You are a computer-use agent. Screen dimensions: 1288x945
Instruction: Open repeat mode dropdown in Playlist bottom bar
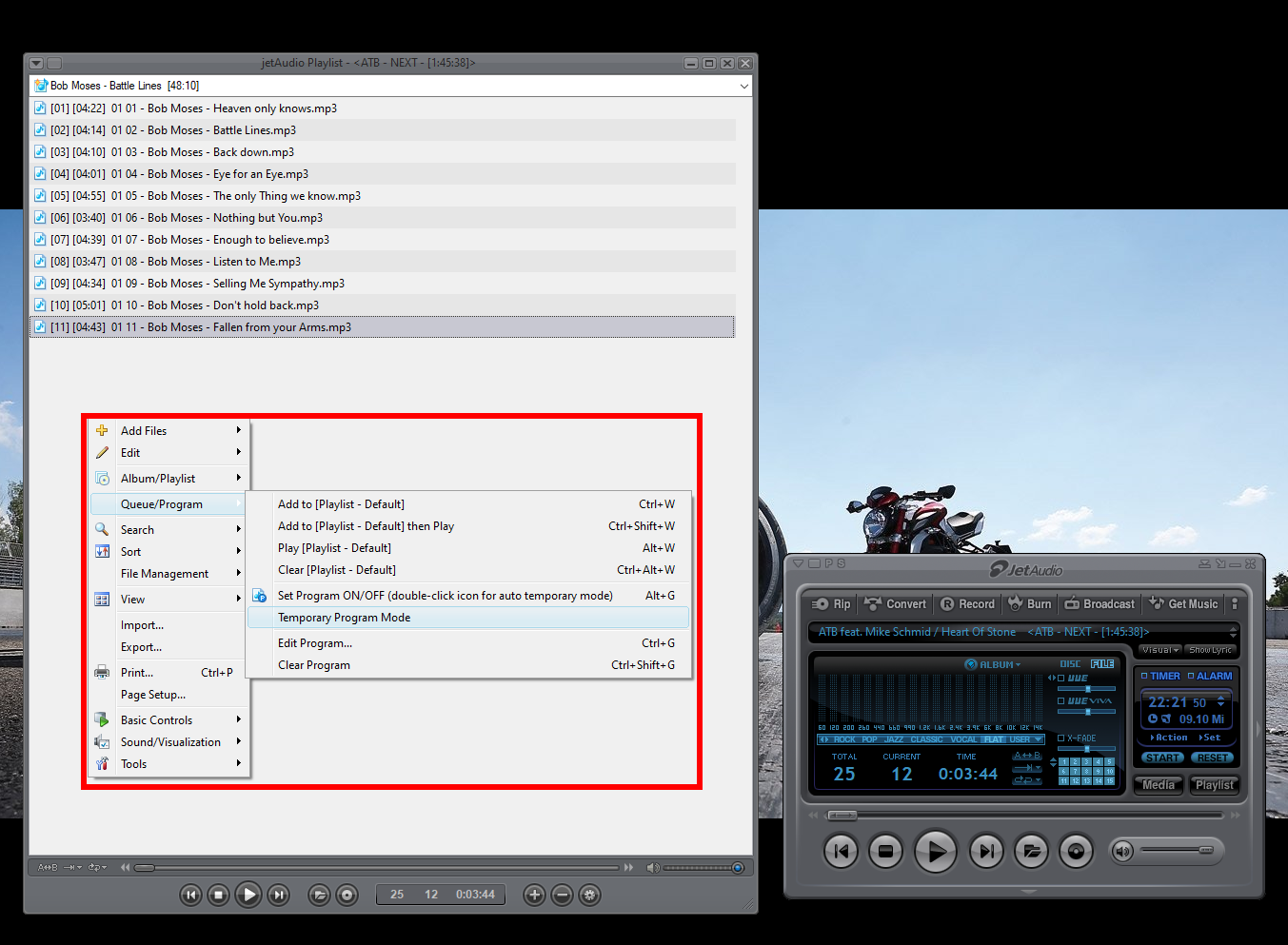[x=97, y=867]
